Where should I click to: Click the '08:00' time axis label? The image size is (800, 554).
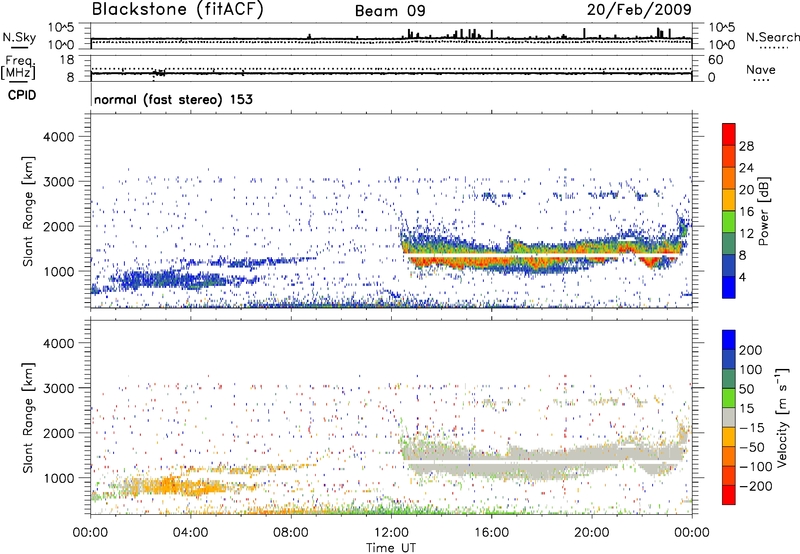(x=291, y=533)
